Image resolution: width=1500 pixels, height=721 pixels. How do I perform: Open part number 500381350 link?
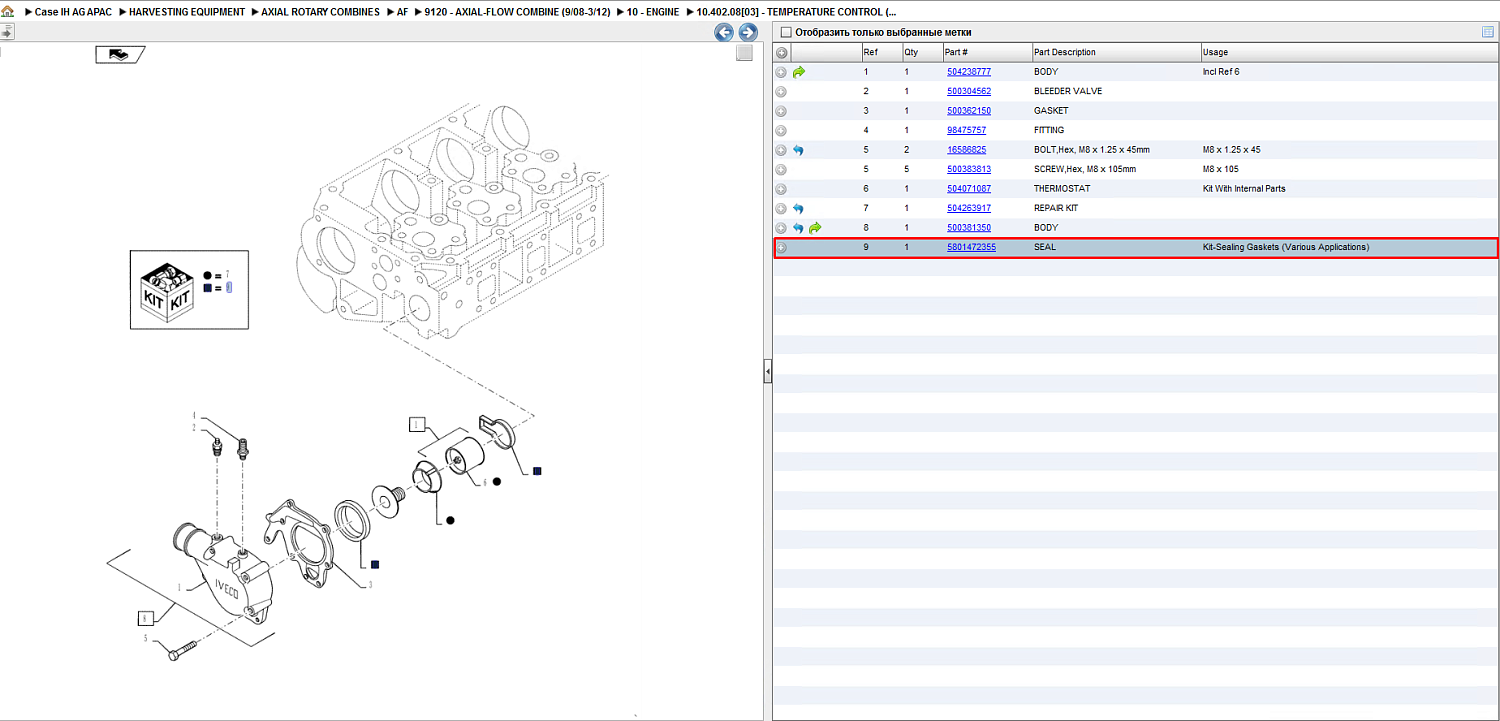point(969,228)
